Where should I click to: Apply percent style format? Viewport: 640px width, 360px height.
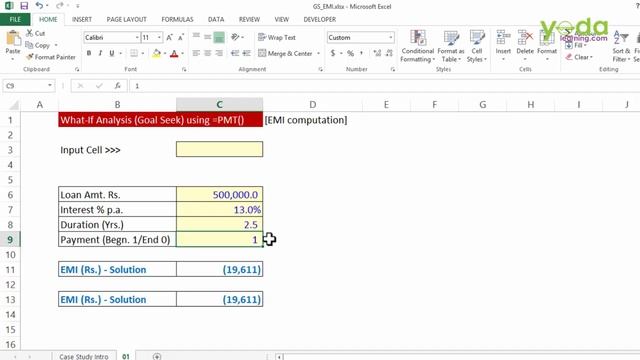[x=350, y=53]
